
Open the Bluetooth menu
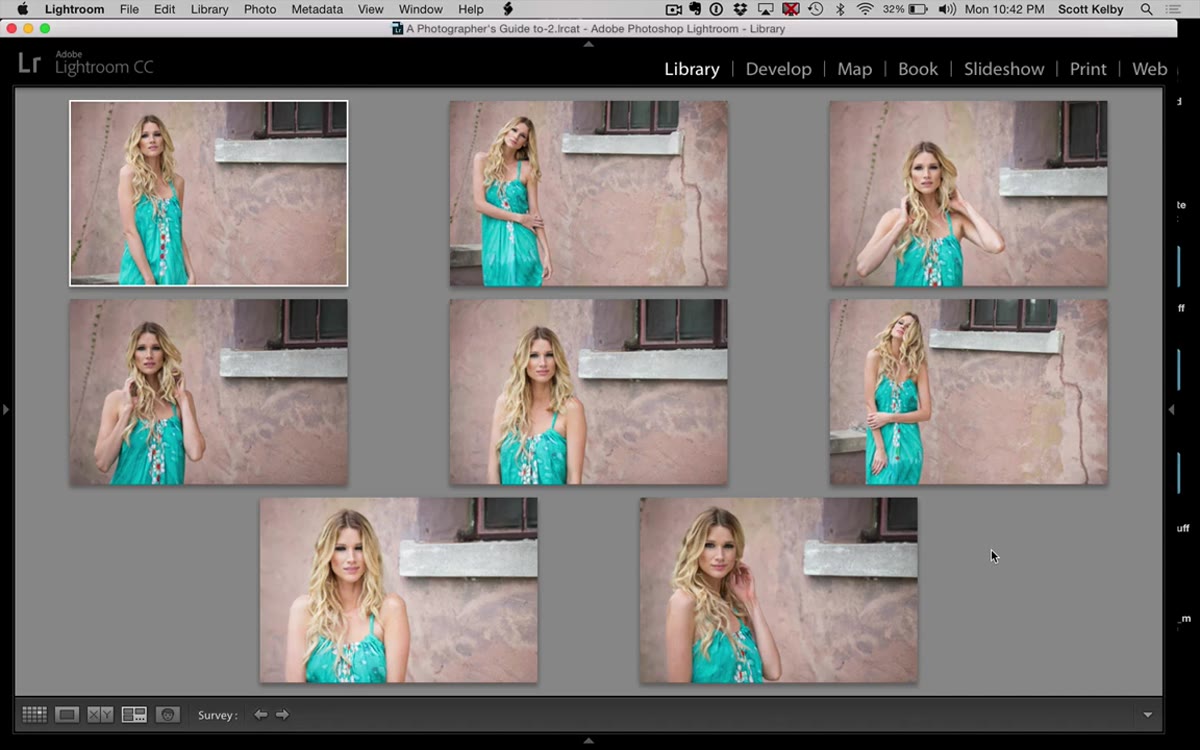pos(840,9)
